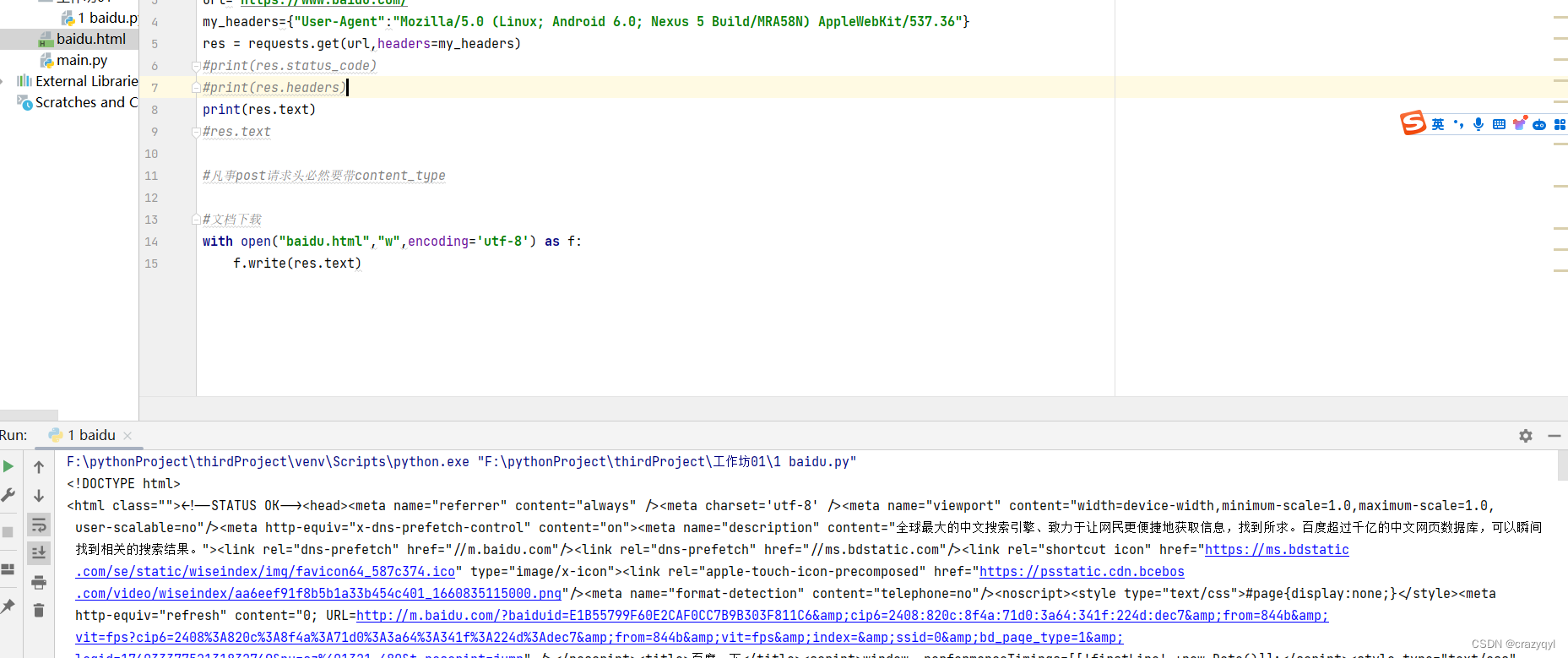1568x658 pixels.
Task: Open Sogou soft keyboard
Action: [1499, 124]
